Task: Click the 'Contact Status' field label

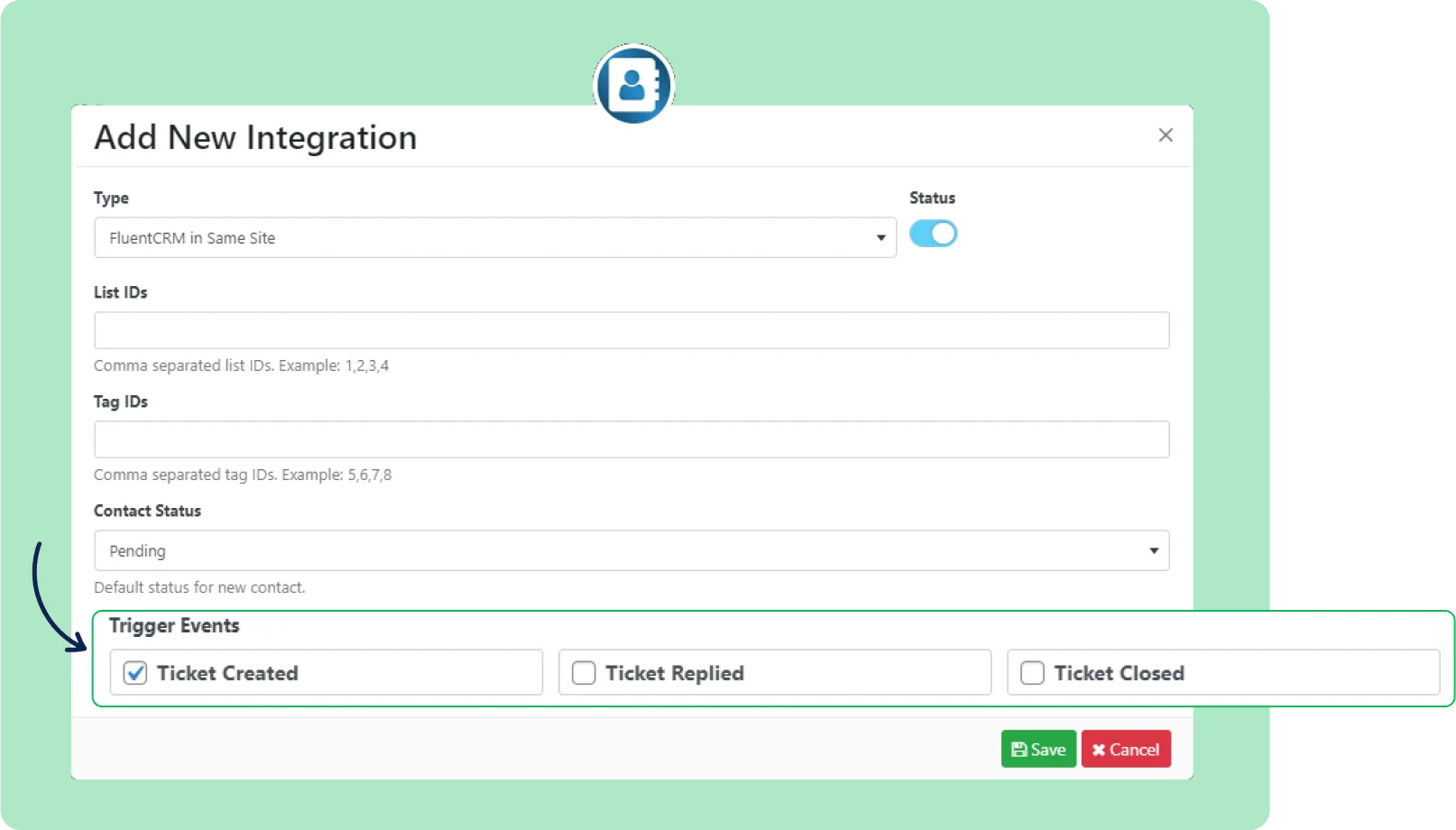Action: [x=147, y=511]
